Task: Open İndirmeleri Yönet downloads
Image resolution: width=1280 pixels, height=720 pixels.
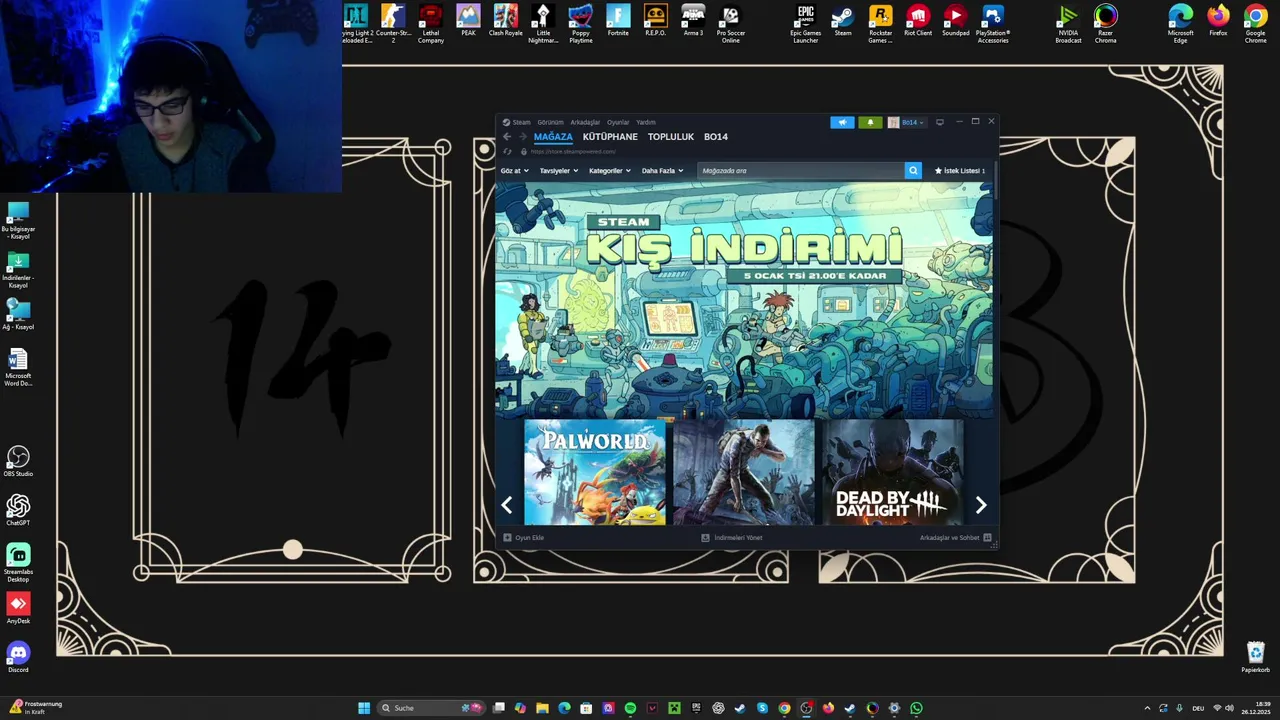Action: (x=732, y=538)
